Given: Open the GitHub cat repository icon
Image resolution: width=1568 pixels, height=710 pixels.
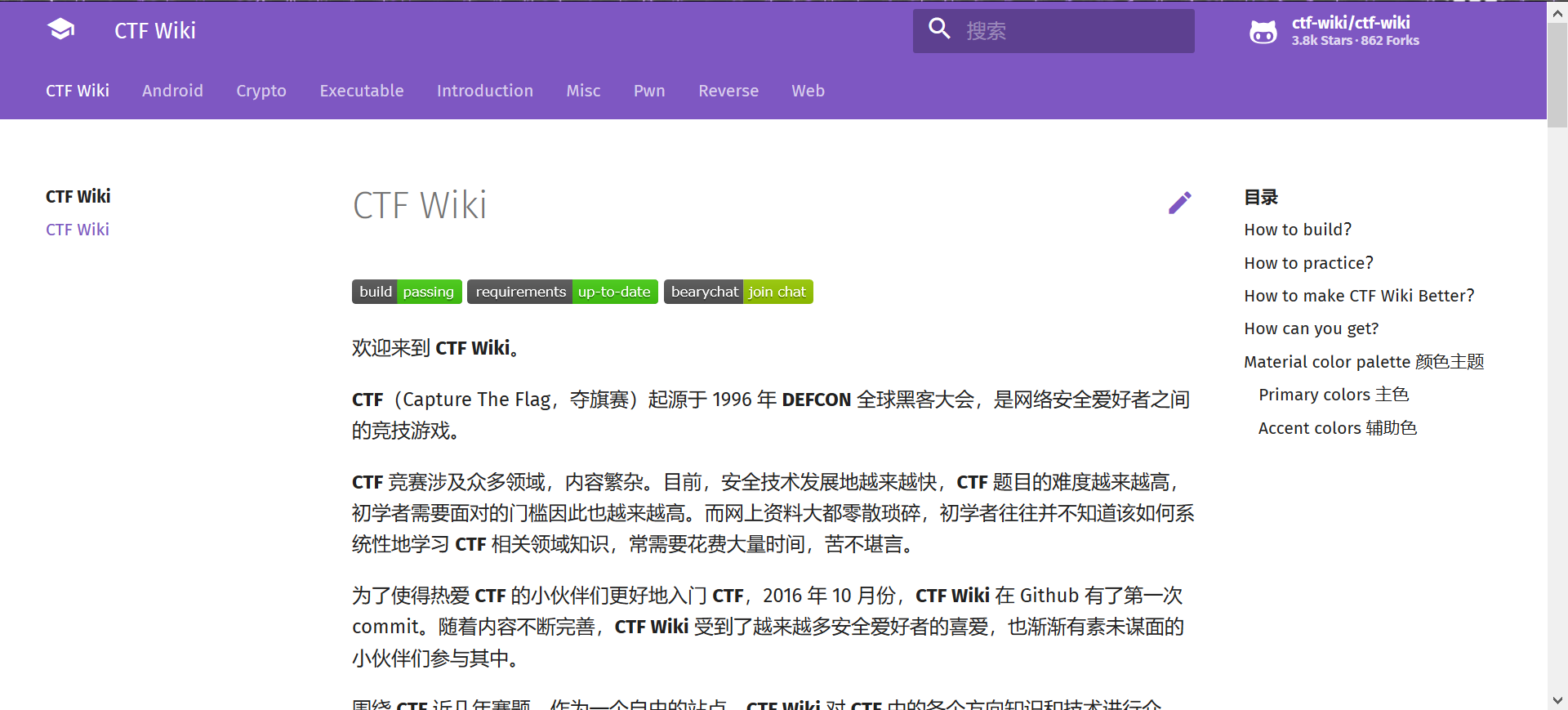Looking at the screenshot, I should [1263, 32].
